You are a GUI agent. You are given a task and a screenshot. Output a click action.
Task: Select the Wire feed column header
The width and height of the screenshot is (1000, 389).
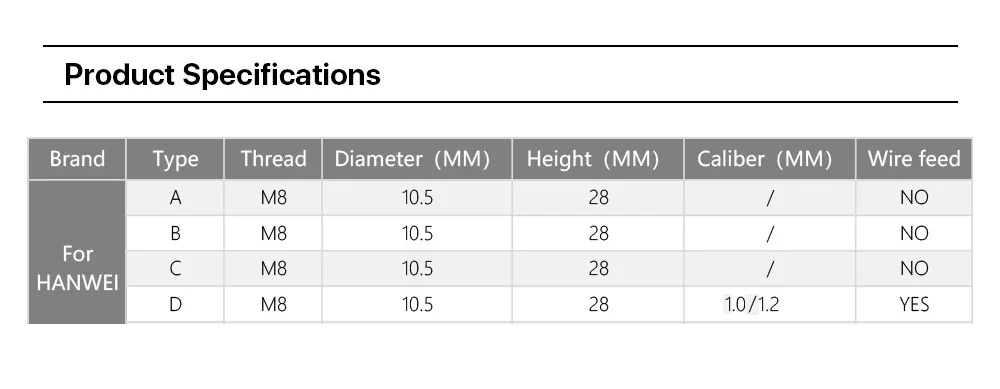click(914, 159)
